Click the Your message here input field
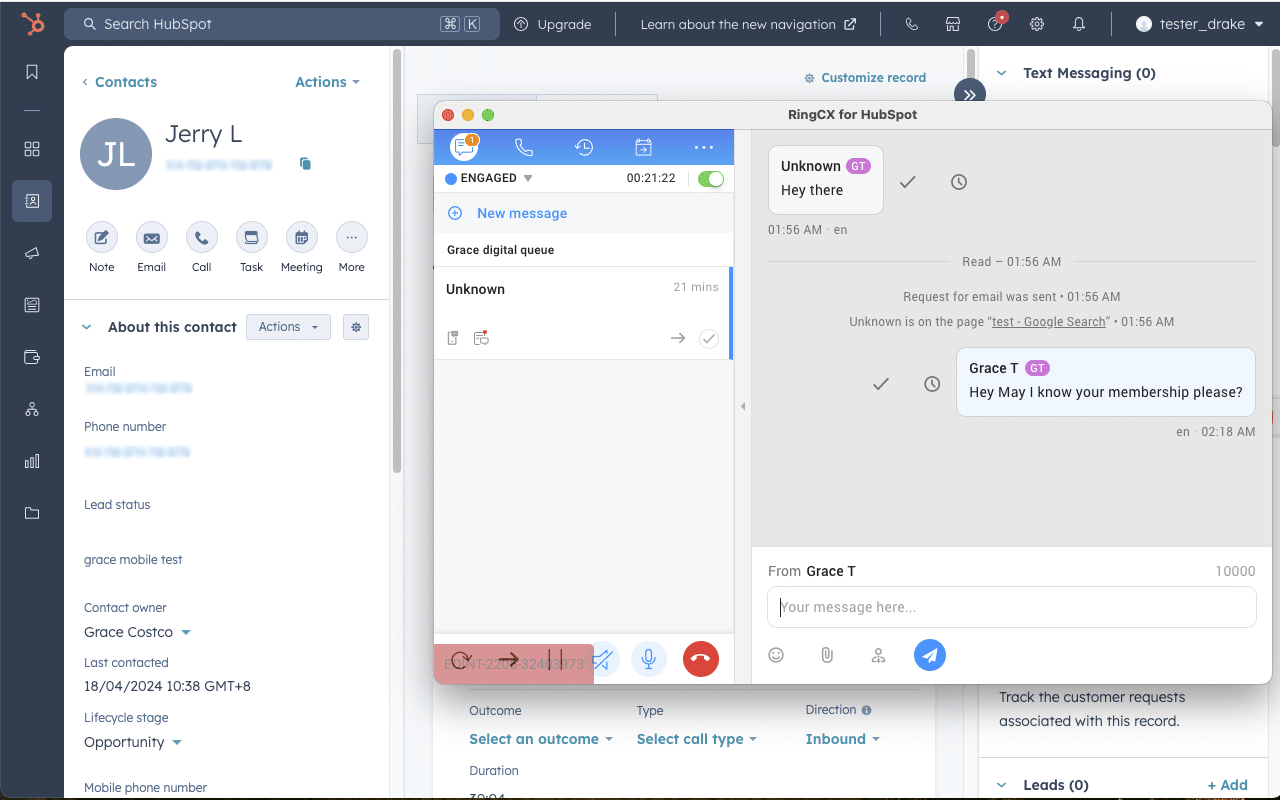Viewport: 1280px width, 800px height. click(x=1011, y=607)
